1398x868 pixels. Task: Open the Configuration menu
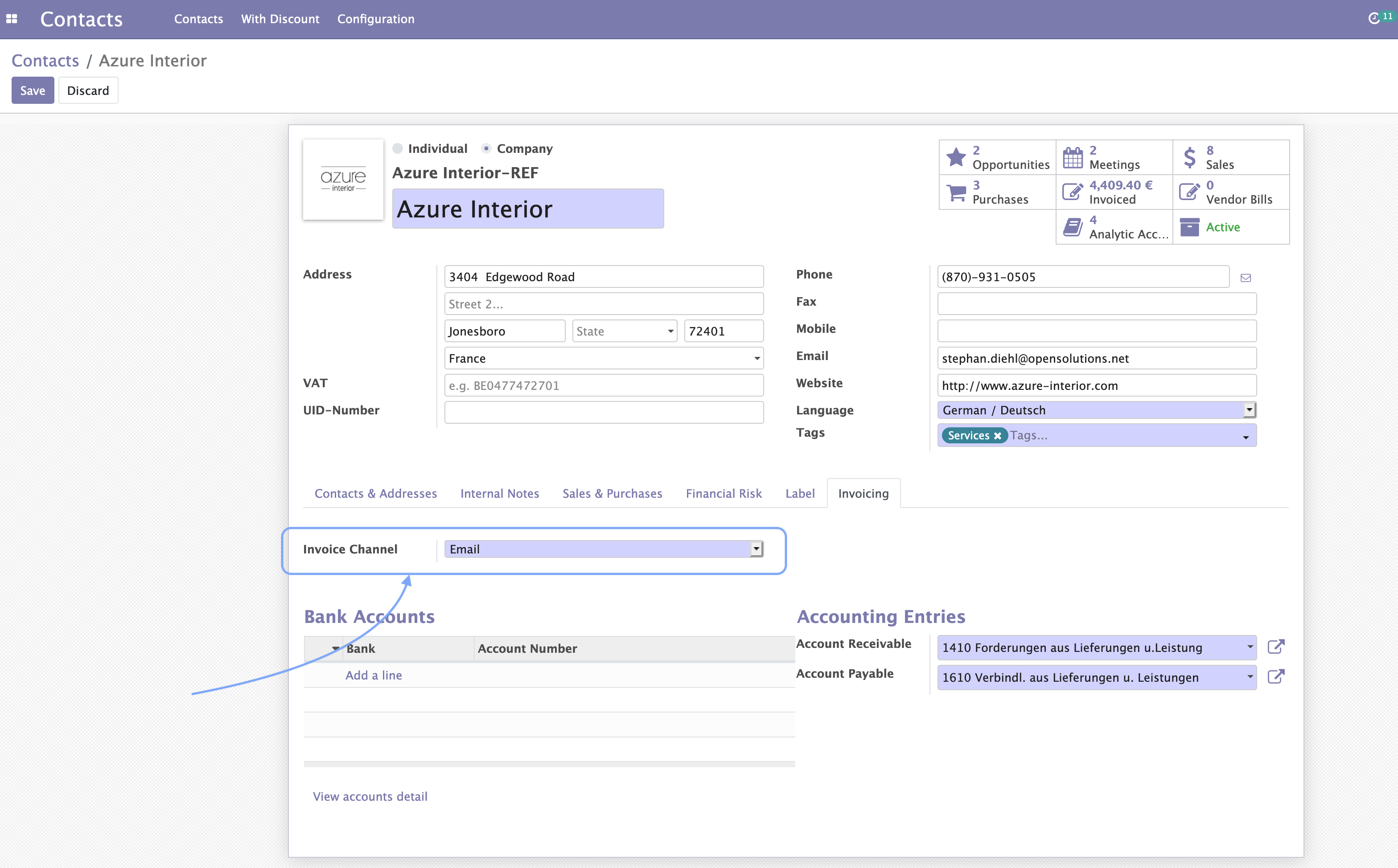(376, 19)
